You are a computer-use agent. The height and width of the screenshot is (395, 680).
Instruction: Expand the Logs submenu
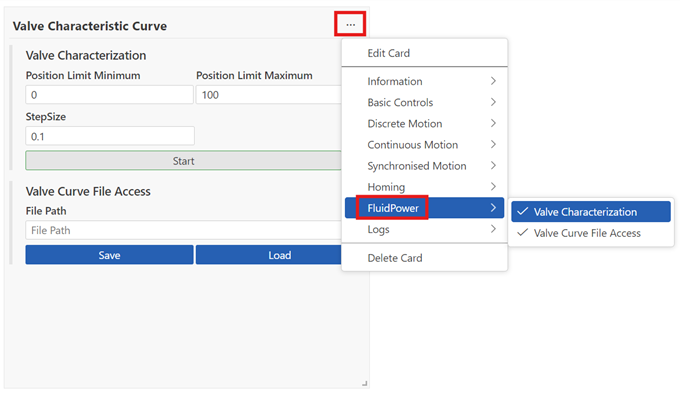point(424,229)
